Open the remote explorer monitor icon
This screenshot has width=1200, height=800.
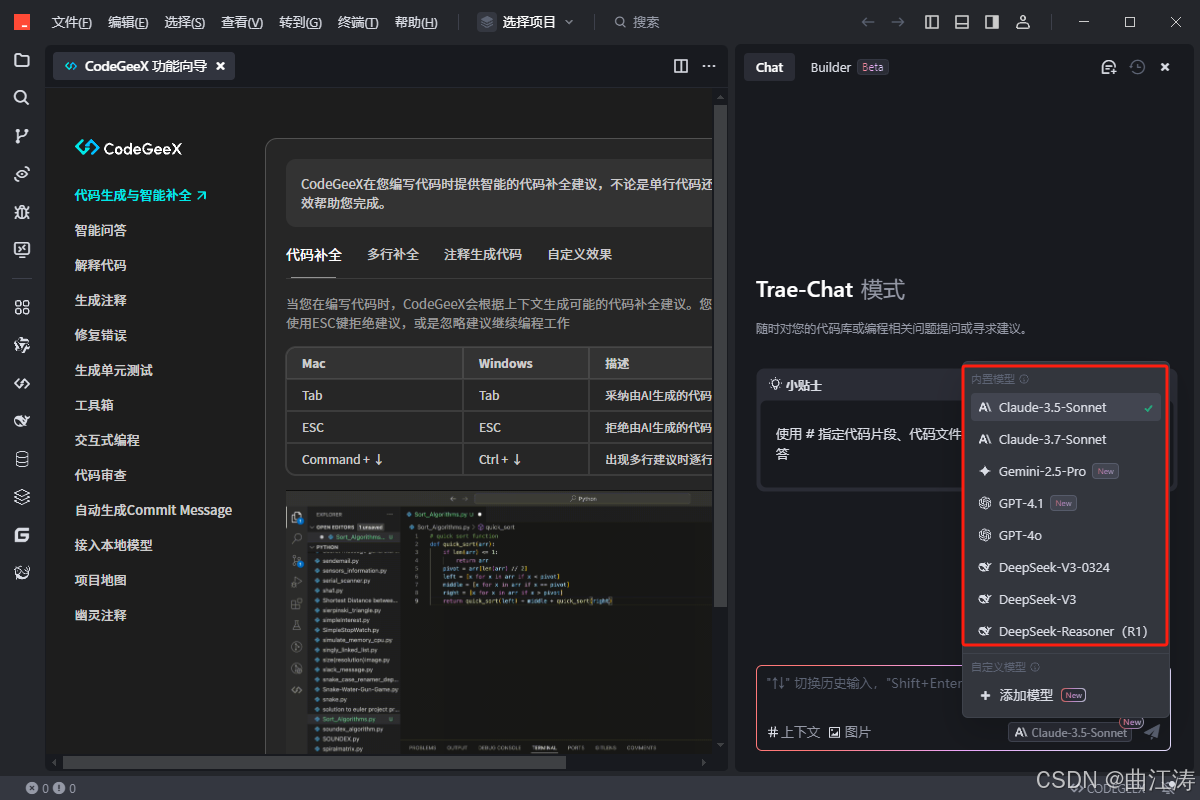[x=22, y=250]
